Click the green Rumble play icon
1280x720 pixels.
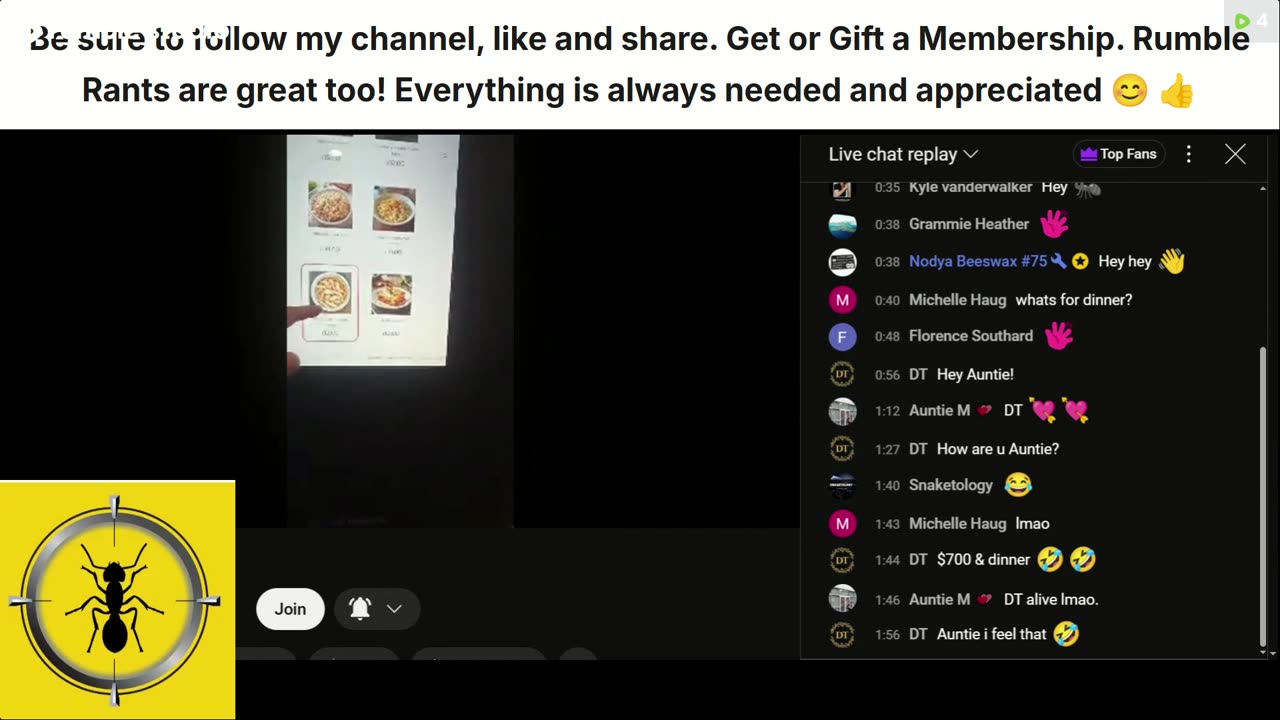tap(1242, 20)
